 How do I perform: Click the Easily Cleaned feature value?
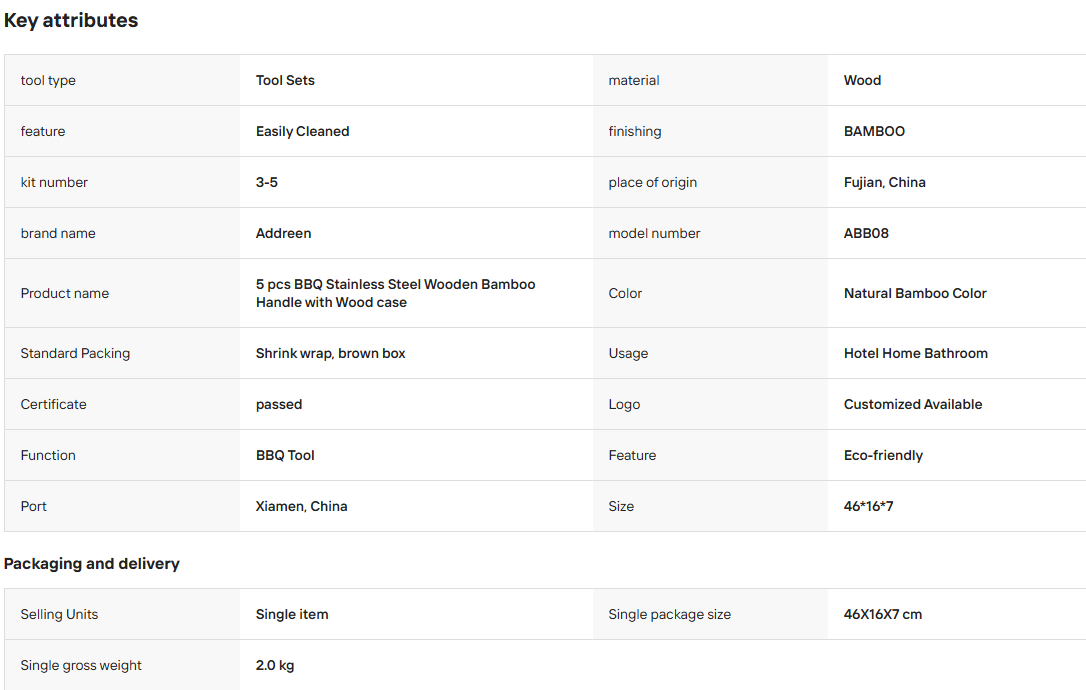[x=302, y=132]
